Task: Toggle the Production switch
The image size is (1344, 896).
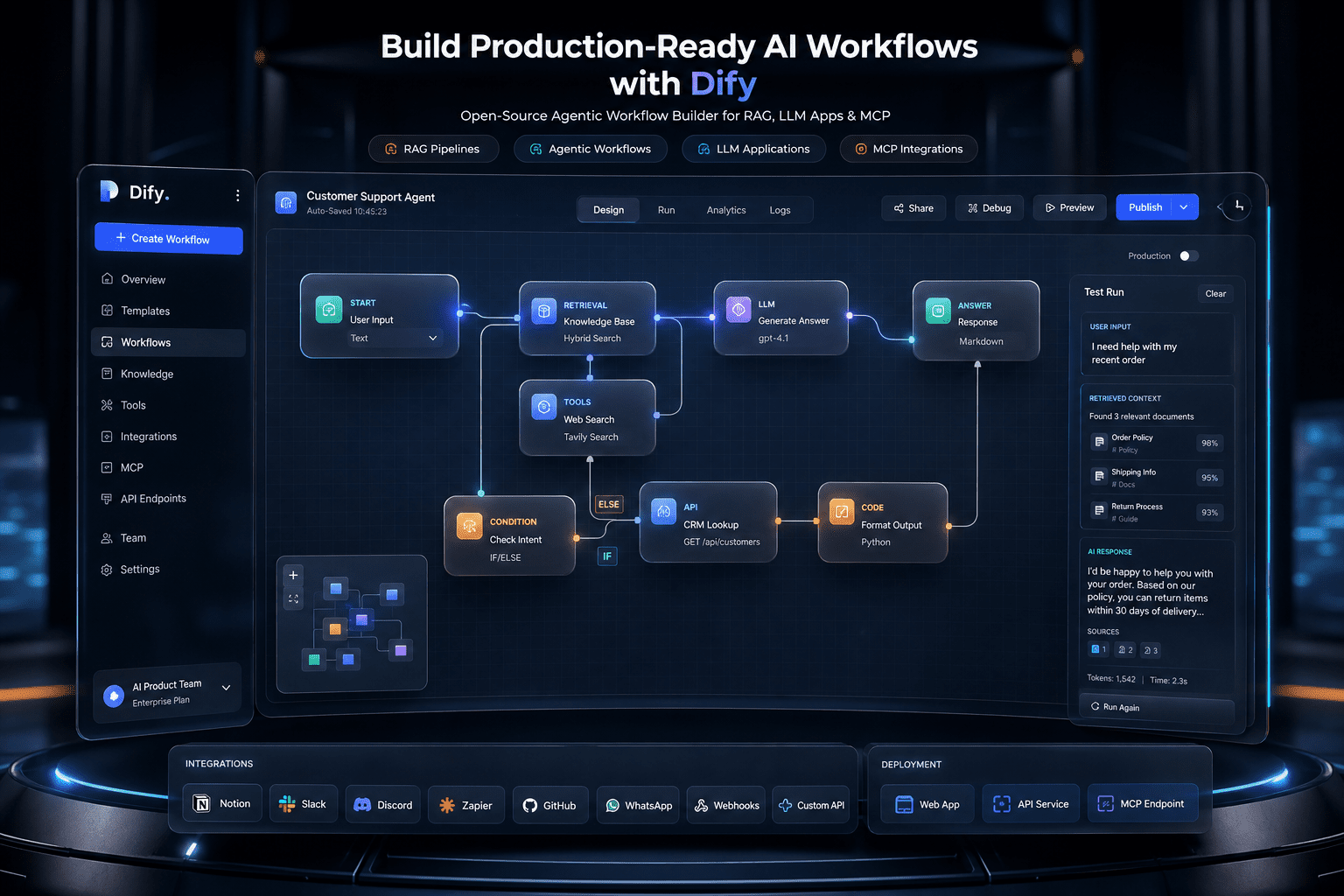Action: (1188, 255)
